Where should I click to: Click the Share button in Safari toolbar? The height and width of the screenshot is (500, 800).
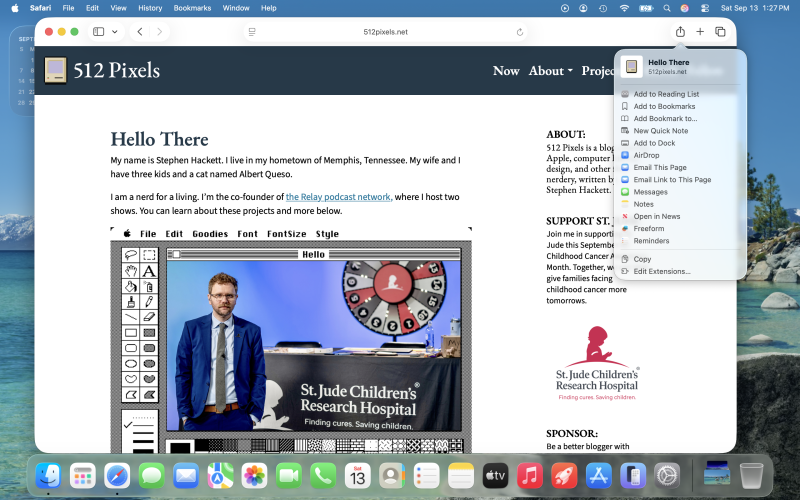coord(680,32)
